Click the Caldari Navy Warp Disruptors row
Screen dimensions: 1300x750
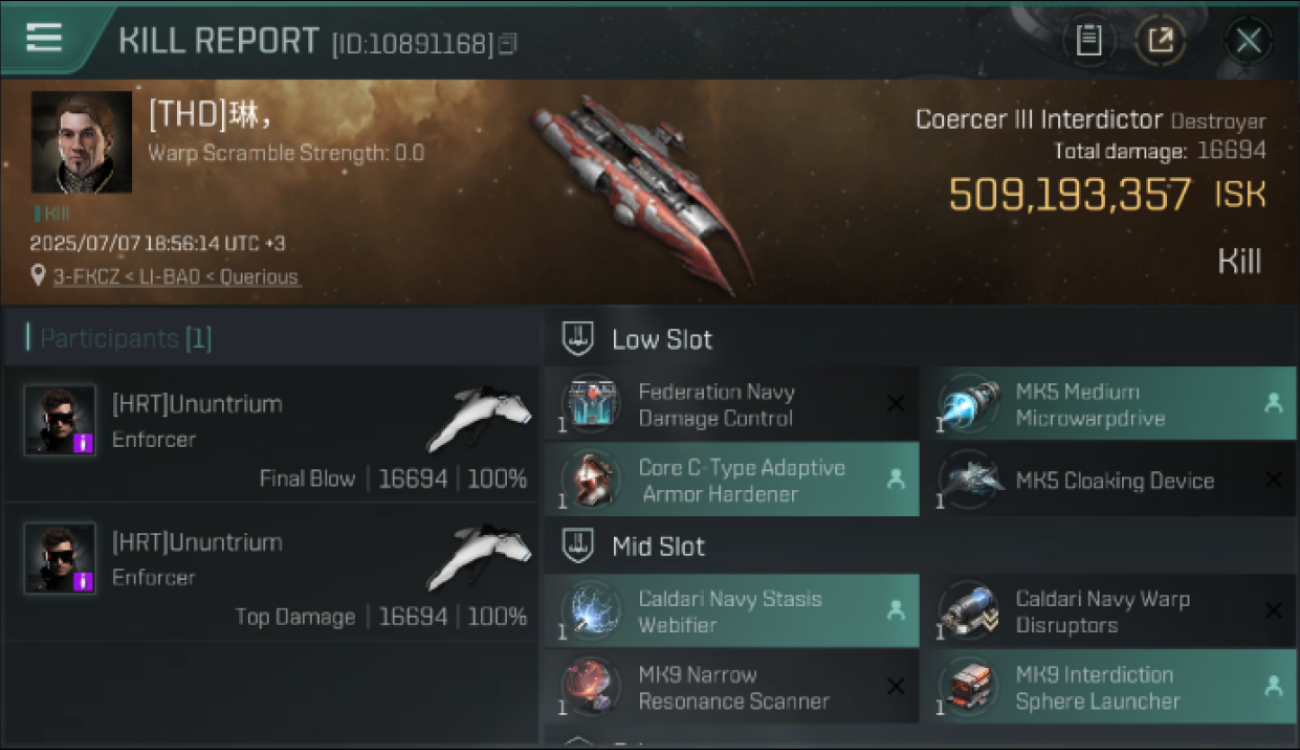tap(1108, 611)
